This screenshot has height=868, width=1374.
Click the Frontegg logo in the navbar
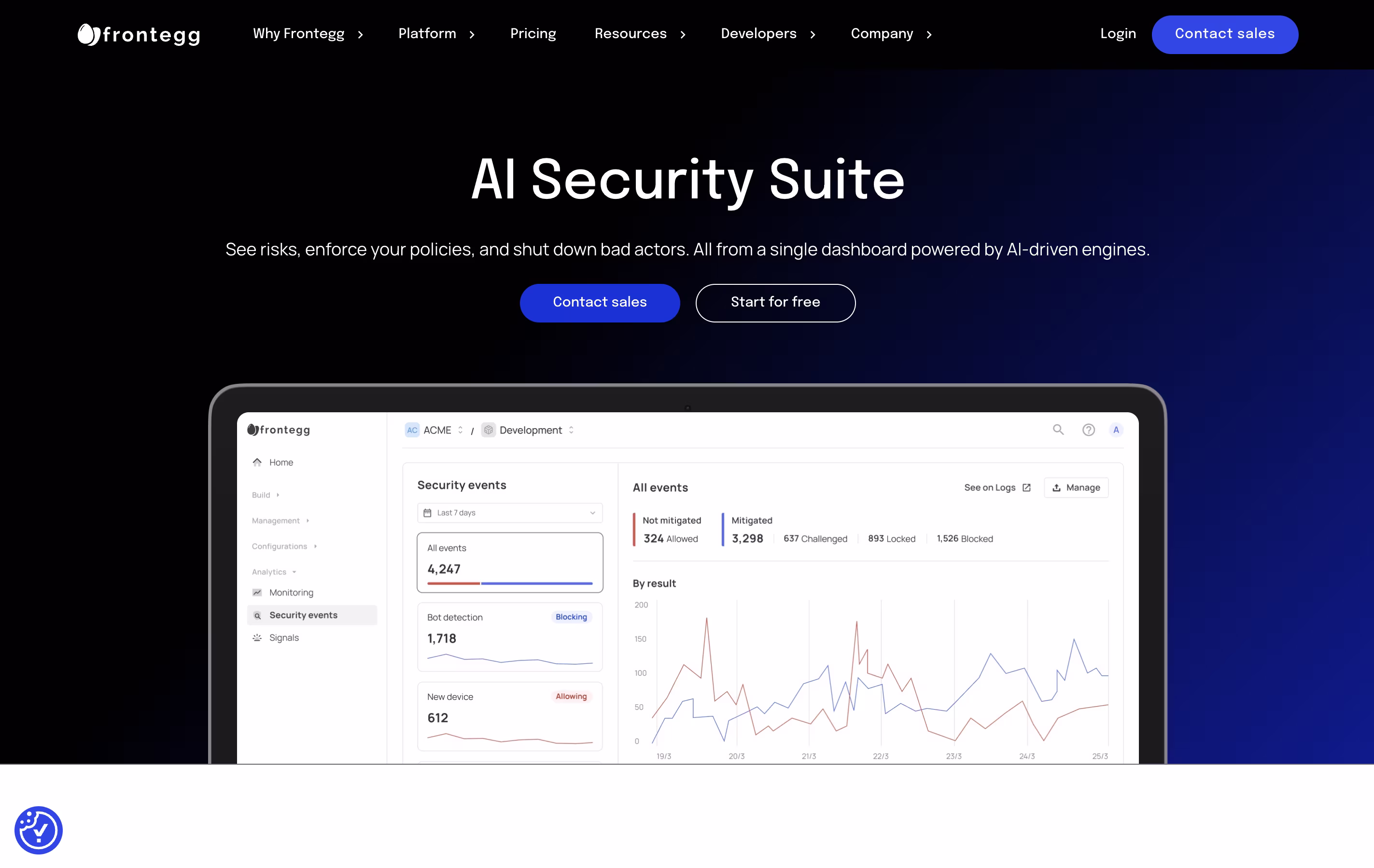click(x=139, y=34)
